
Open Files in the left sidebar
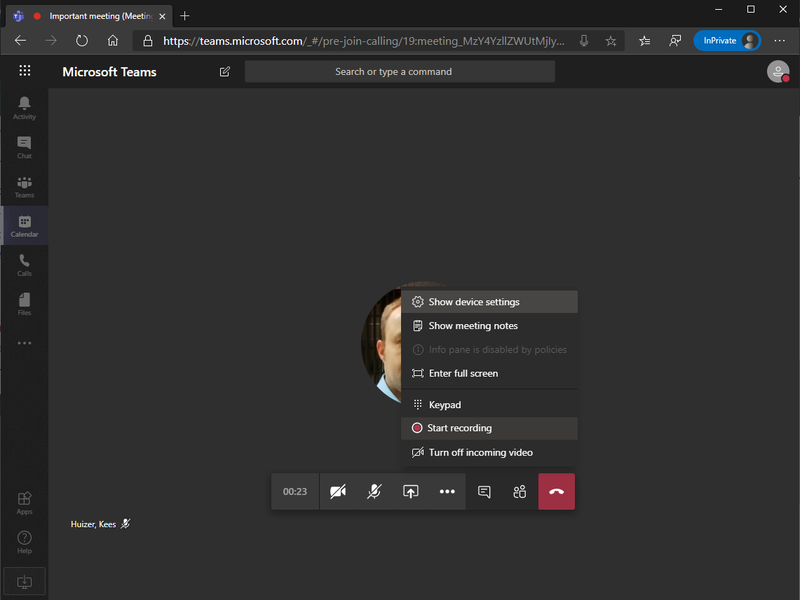pos(24,304)
